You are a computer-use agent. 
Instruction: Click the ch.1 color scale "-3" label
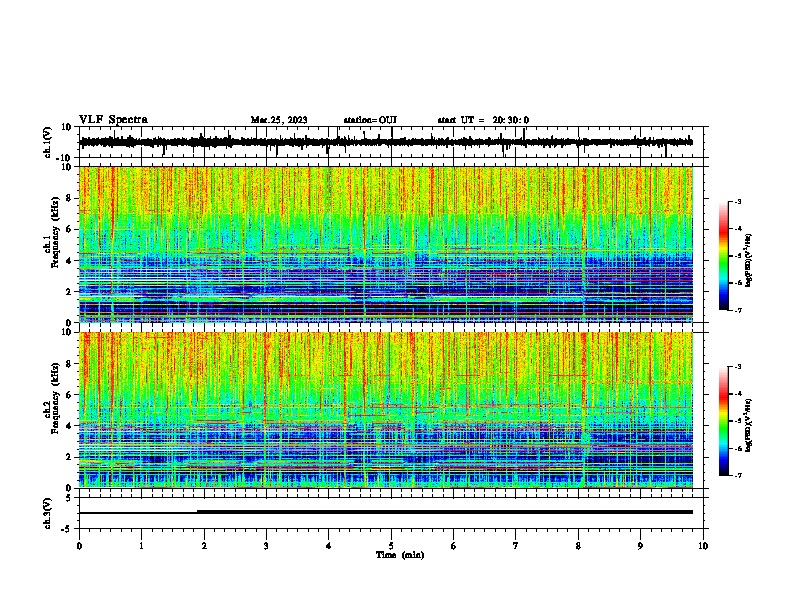tap(738, 201)
